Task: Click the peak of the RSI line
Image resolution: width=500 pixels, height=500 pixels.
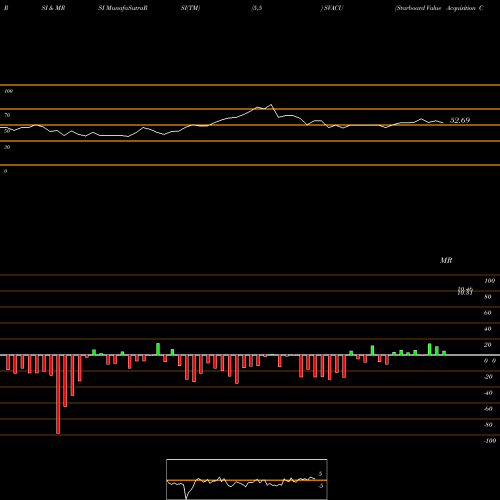Action: (x=271, y=105)
